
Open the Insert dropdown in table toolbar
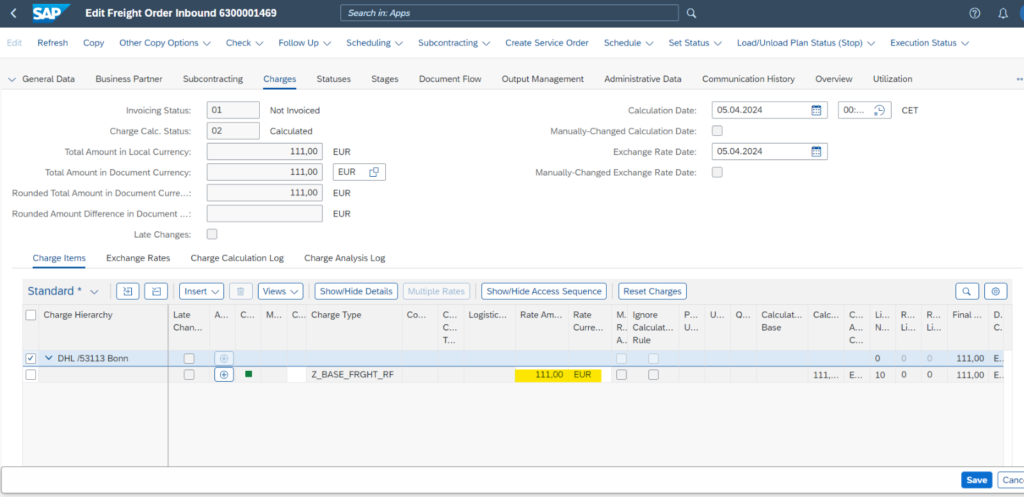pyautogui.click(x=201, y=291)
